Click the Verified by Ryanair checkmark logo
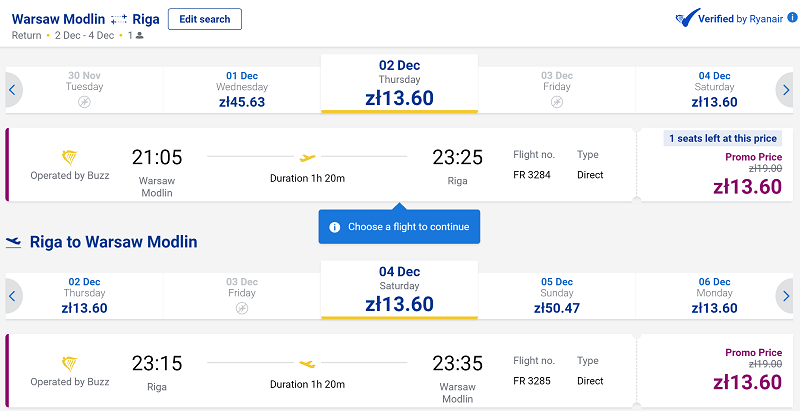Viewport: 800px width, 411px height. [x=685, y=18]
